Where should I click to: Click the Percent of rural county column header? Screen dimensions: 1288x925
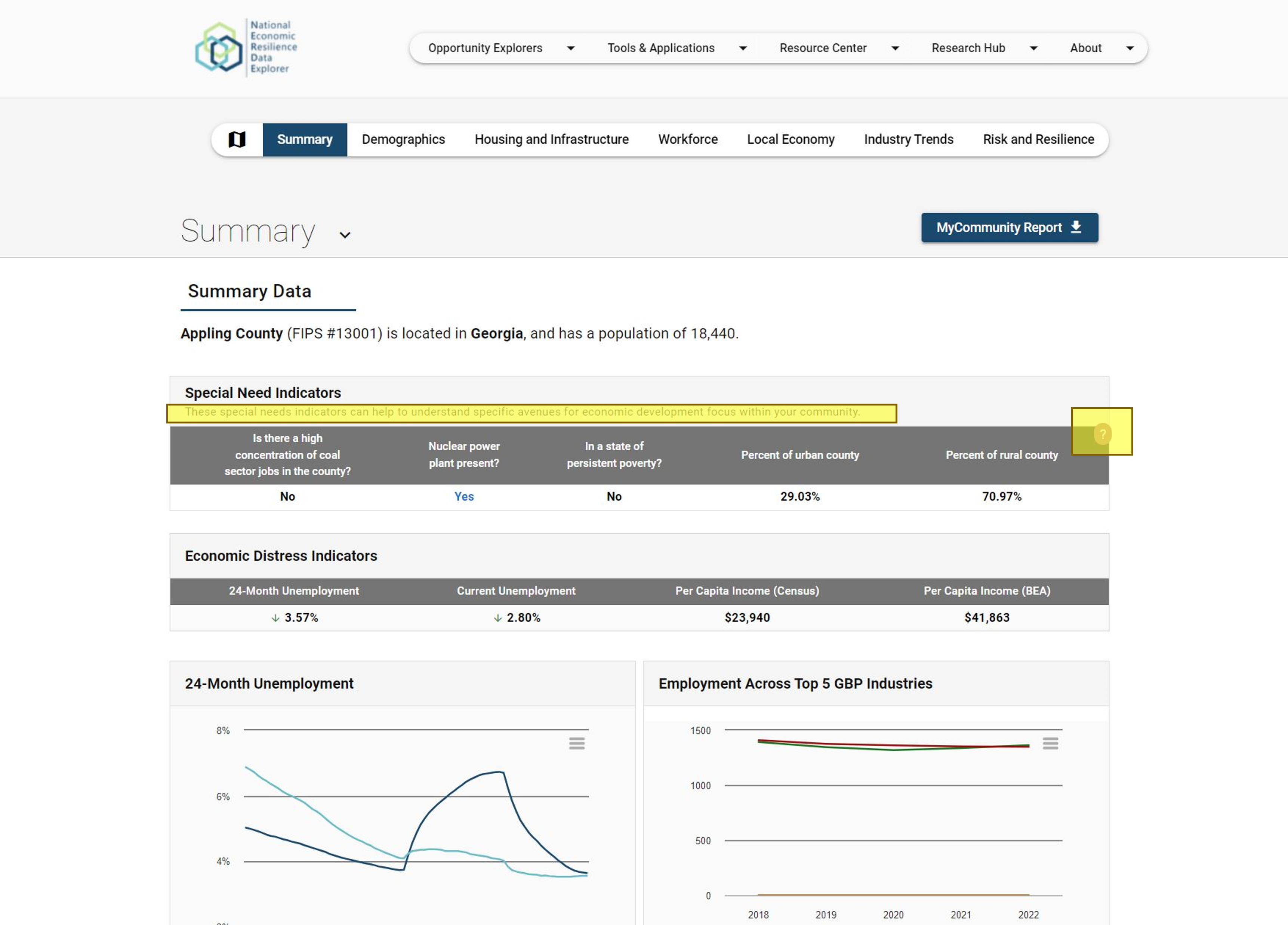pos(1001,455)
